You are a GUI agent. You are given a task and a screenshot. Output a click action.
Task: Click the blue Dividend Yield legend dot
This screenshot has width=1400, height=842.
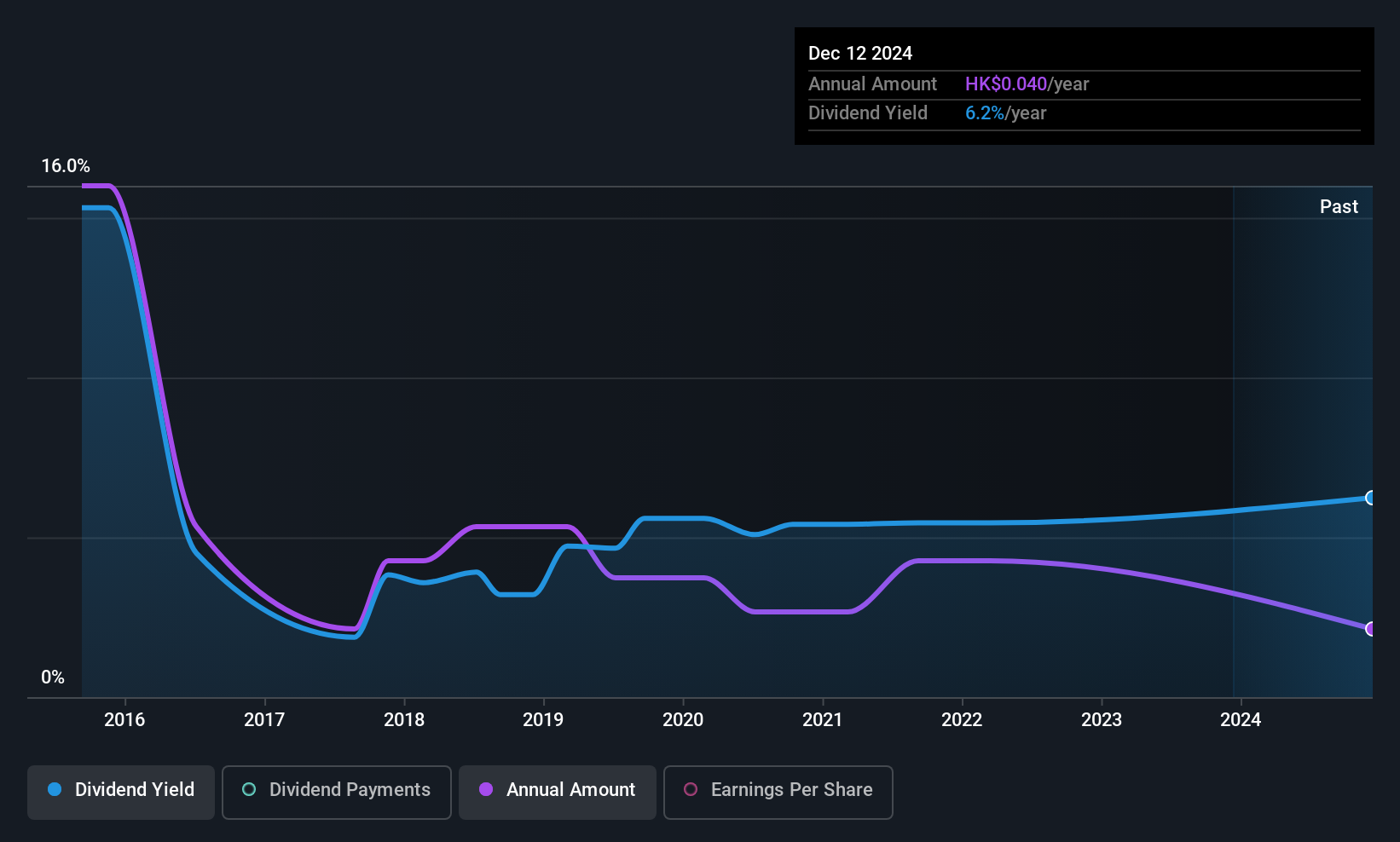click(x=55, y=789)
